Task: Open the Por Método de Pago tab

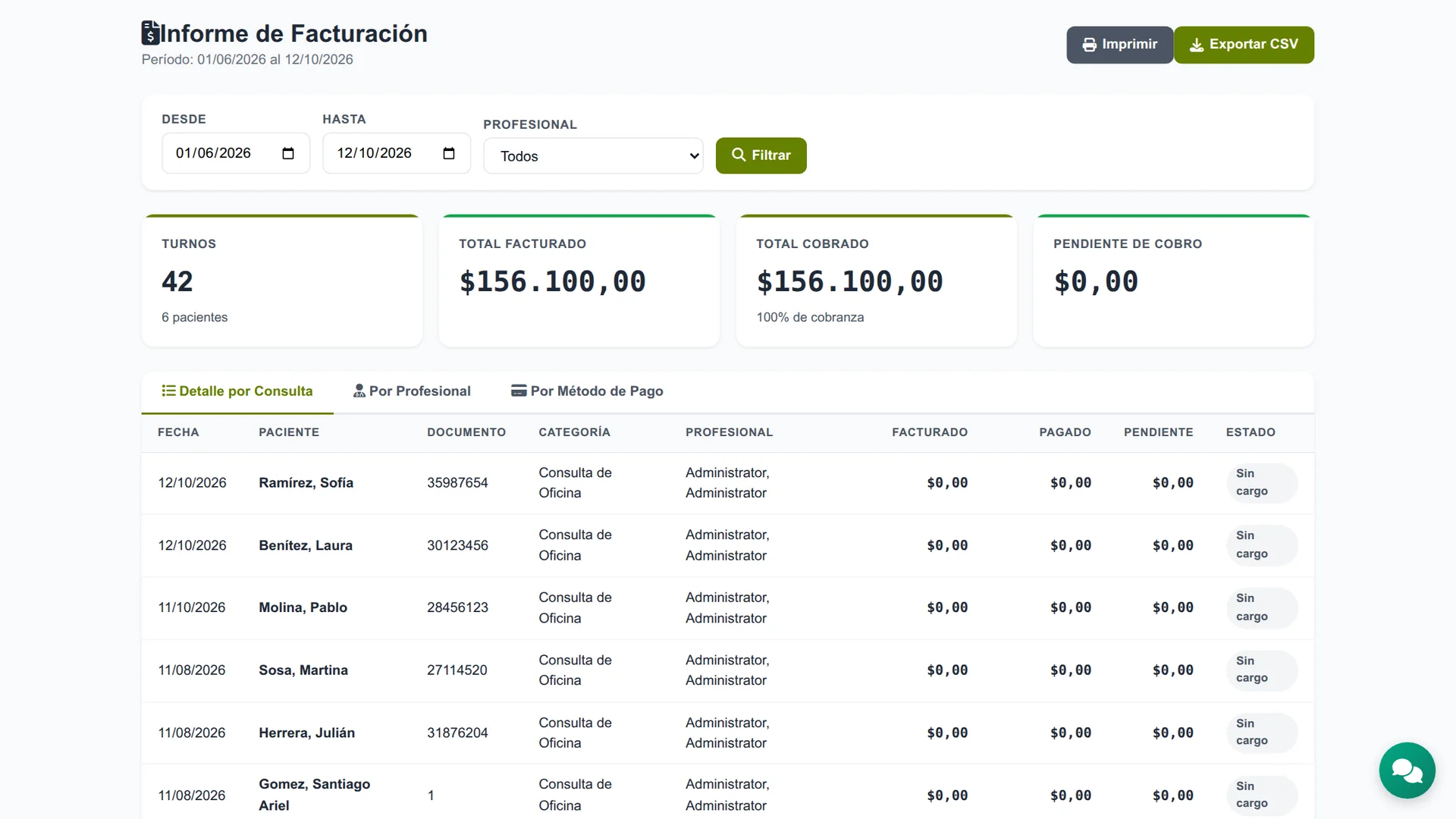Action: [x=587, y=391]
